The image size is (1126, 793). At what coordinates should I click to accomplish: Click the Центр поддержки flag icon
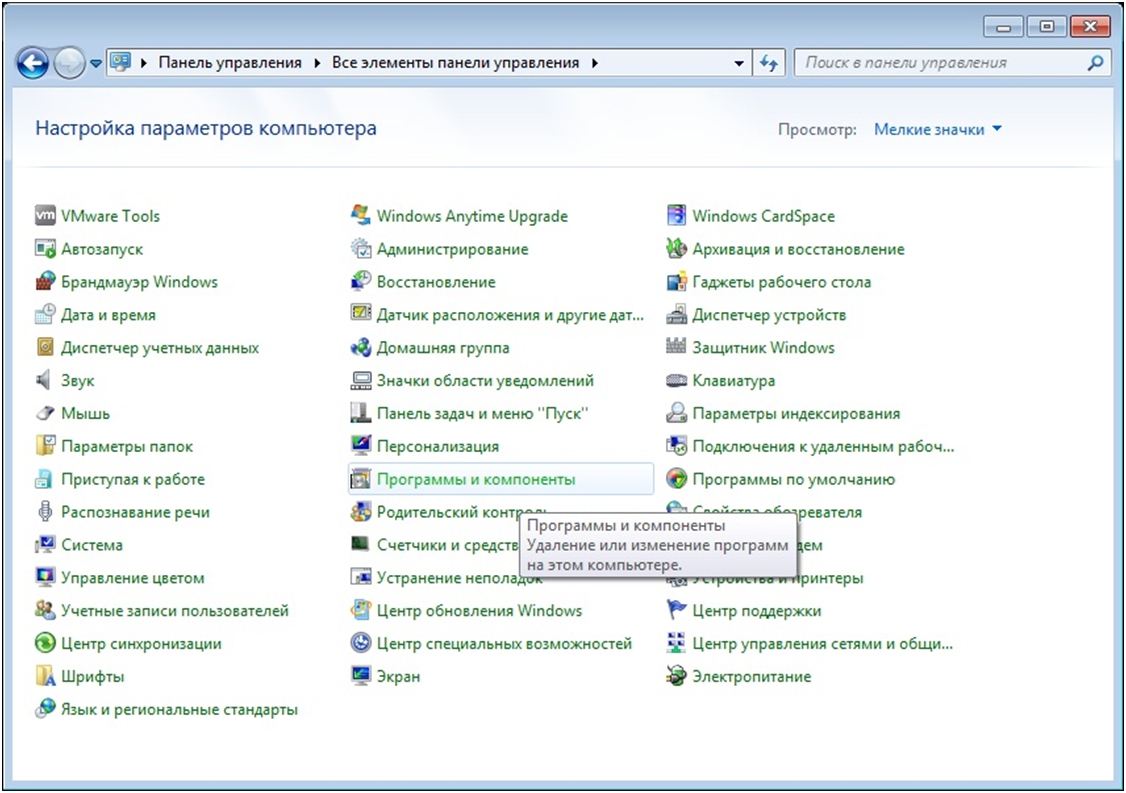click(x=677, y=611)
